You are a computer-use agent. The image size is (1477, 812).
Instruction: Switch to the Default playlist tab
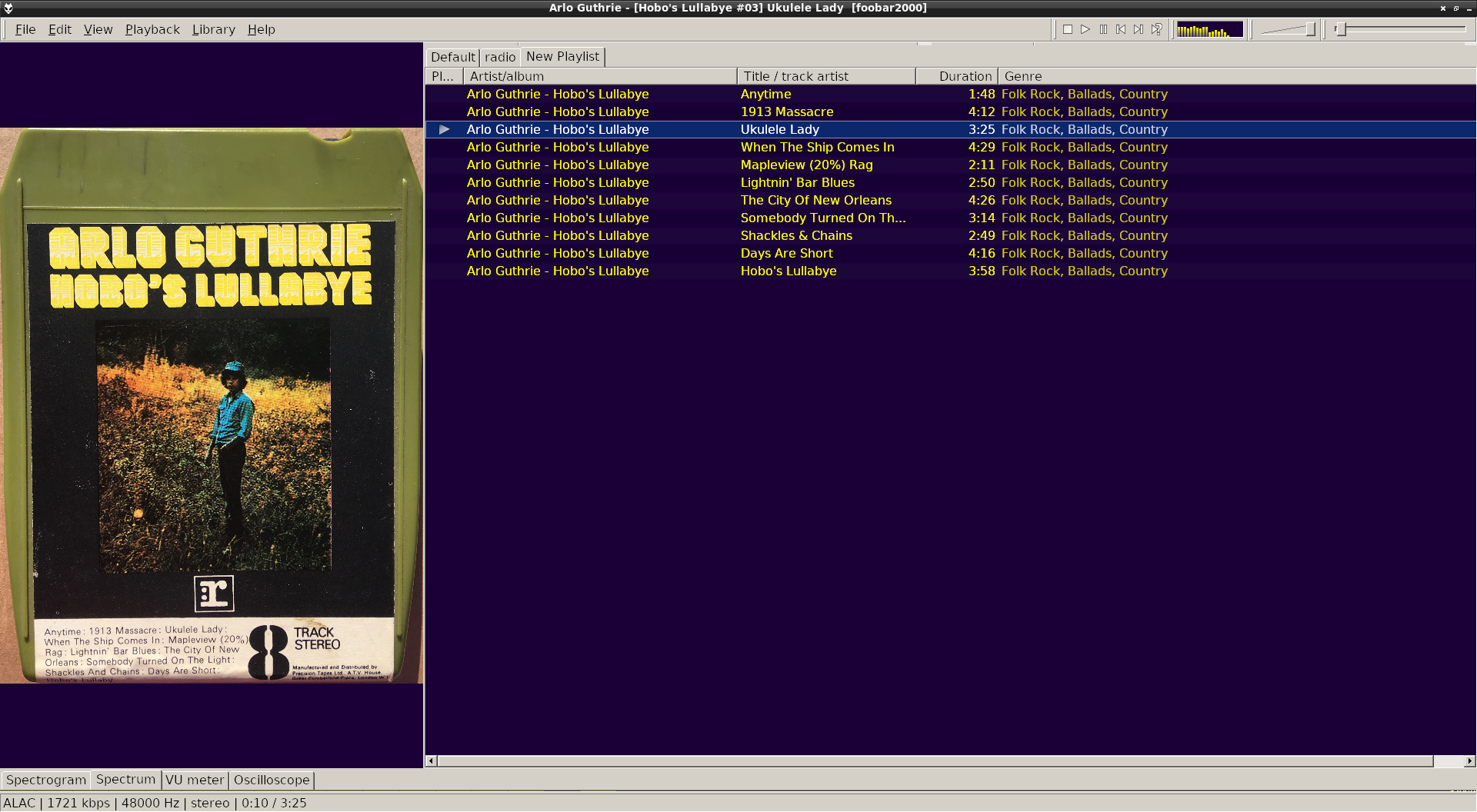click(x=453, y=58)
